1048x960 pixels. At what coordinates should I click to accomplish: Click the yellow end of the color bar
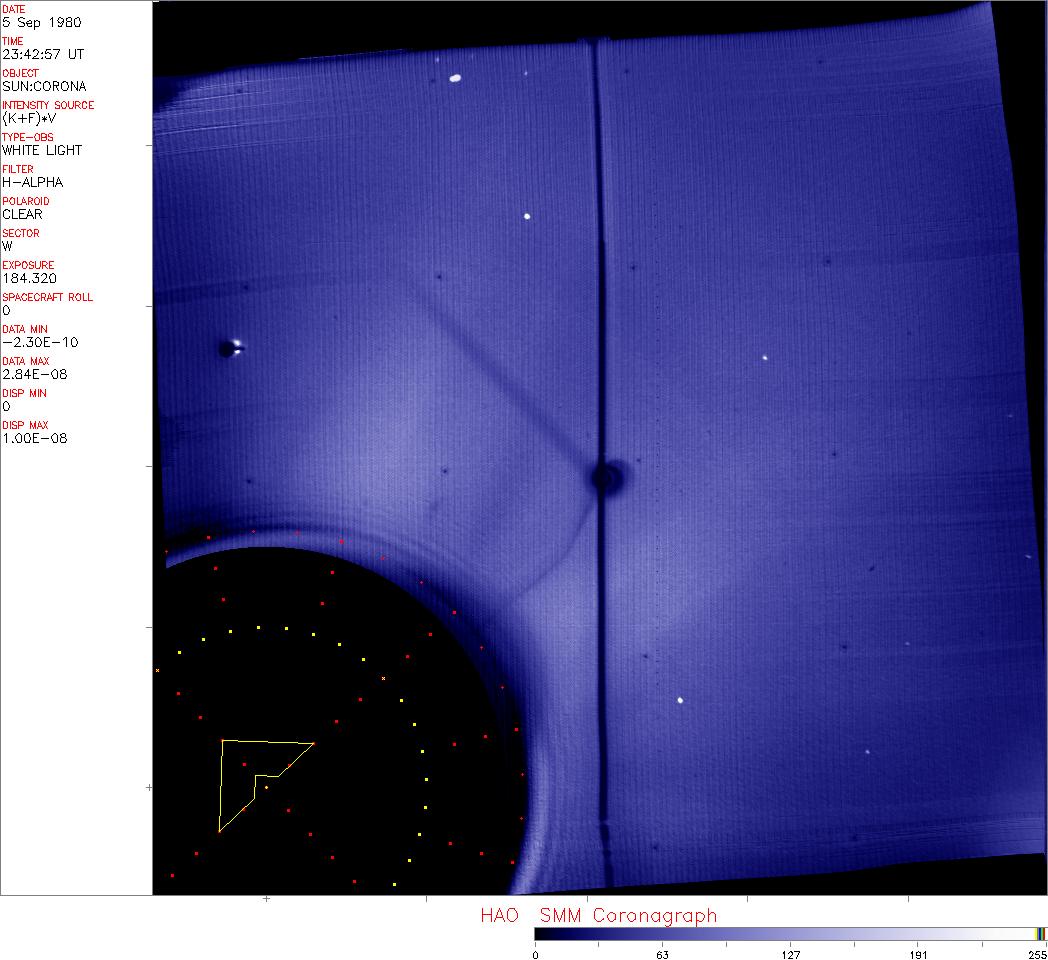1038,934
